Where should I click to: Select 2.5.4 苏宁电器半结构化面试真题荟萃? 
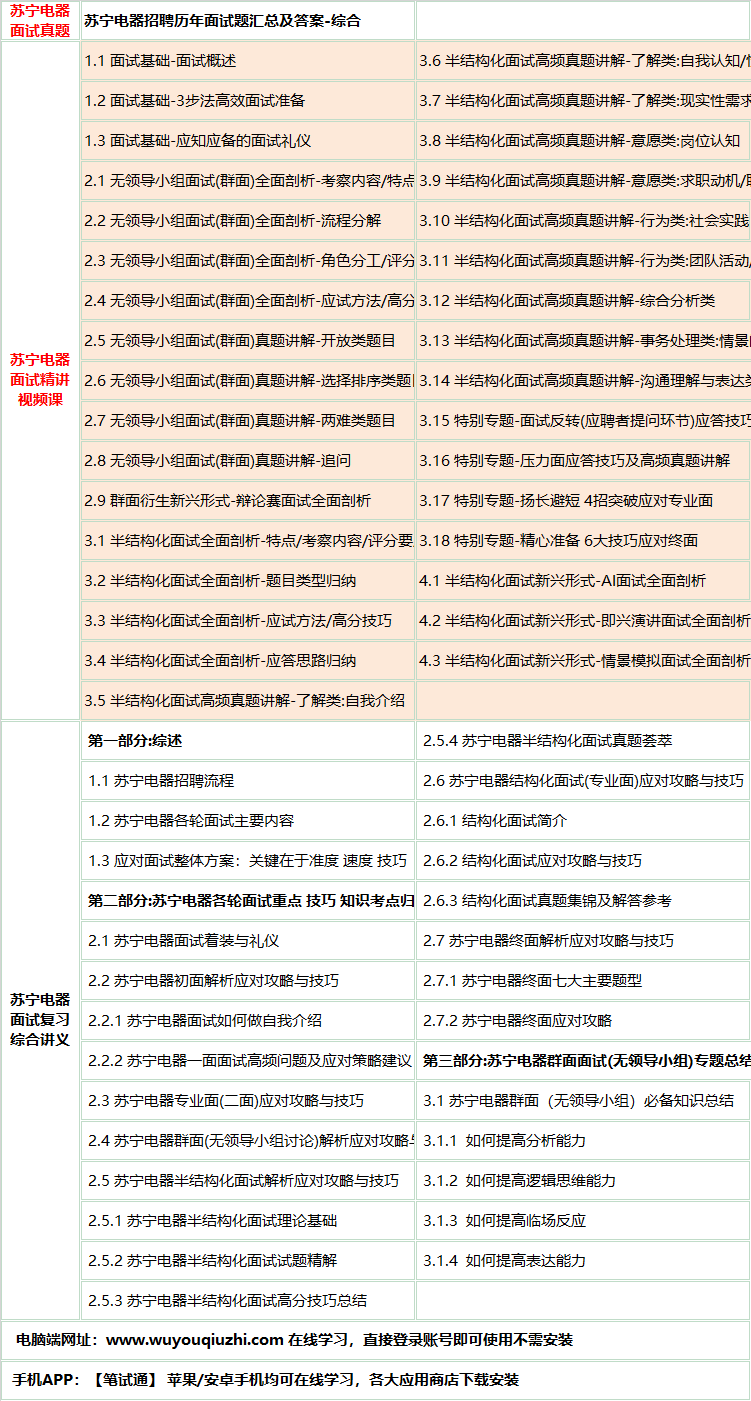click(547, 740)
